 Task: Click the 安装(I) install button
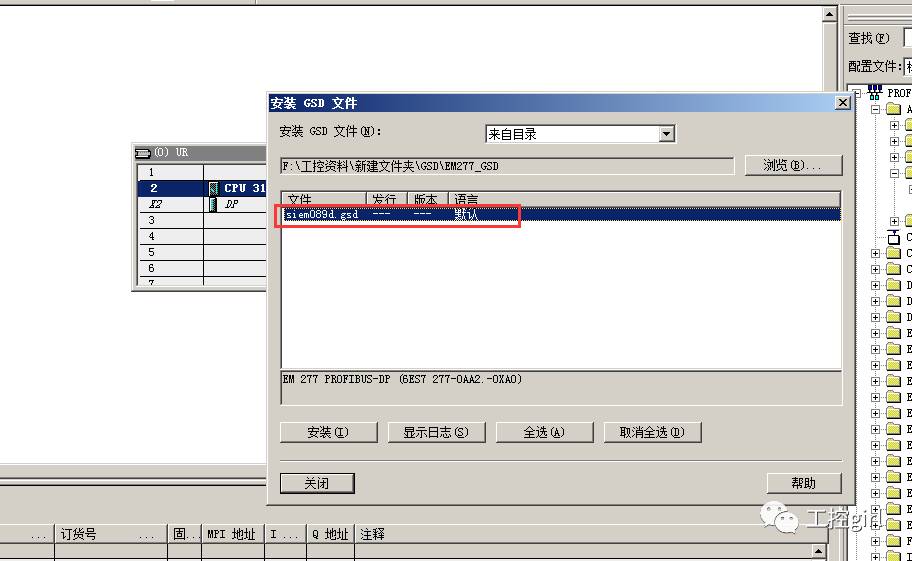coord(329,433)
